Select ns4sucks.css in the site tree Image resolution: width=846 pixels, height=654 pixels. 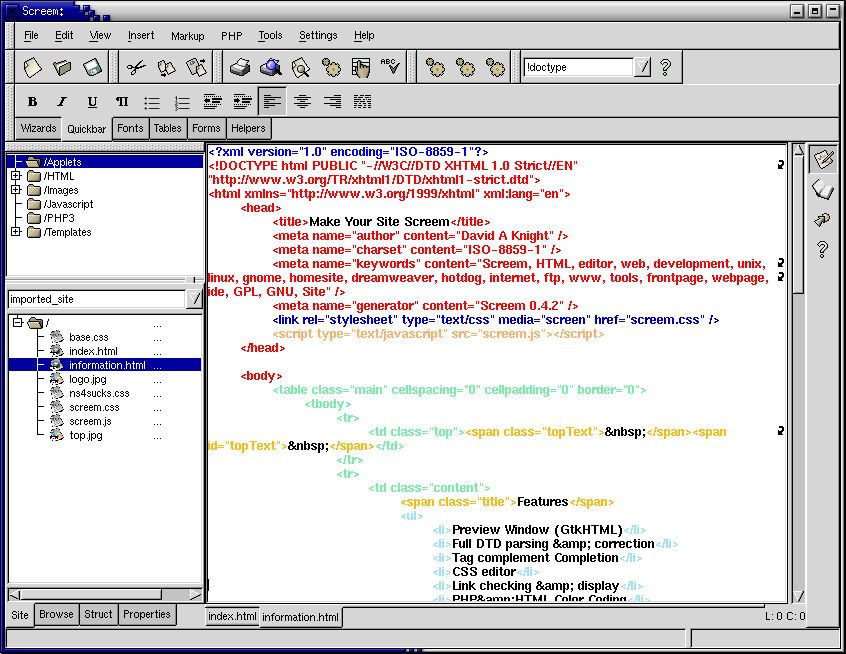pyautogui.click(x=99, y=393)
